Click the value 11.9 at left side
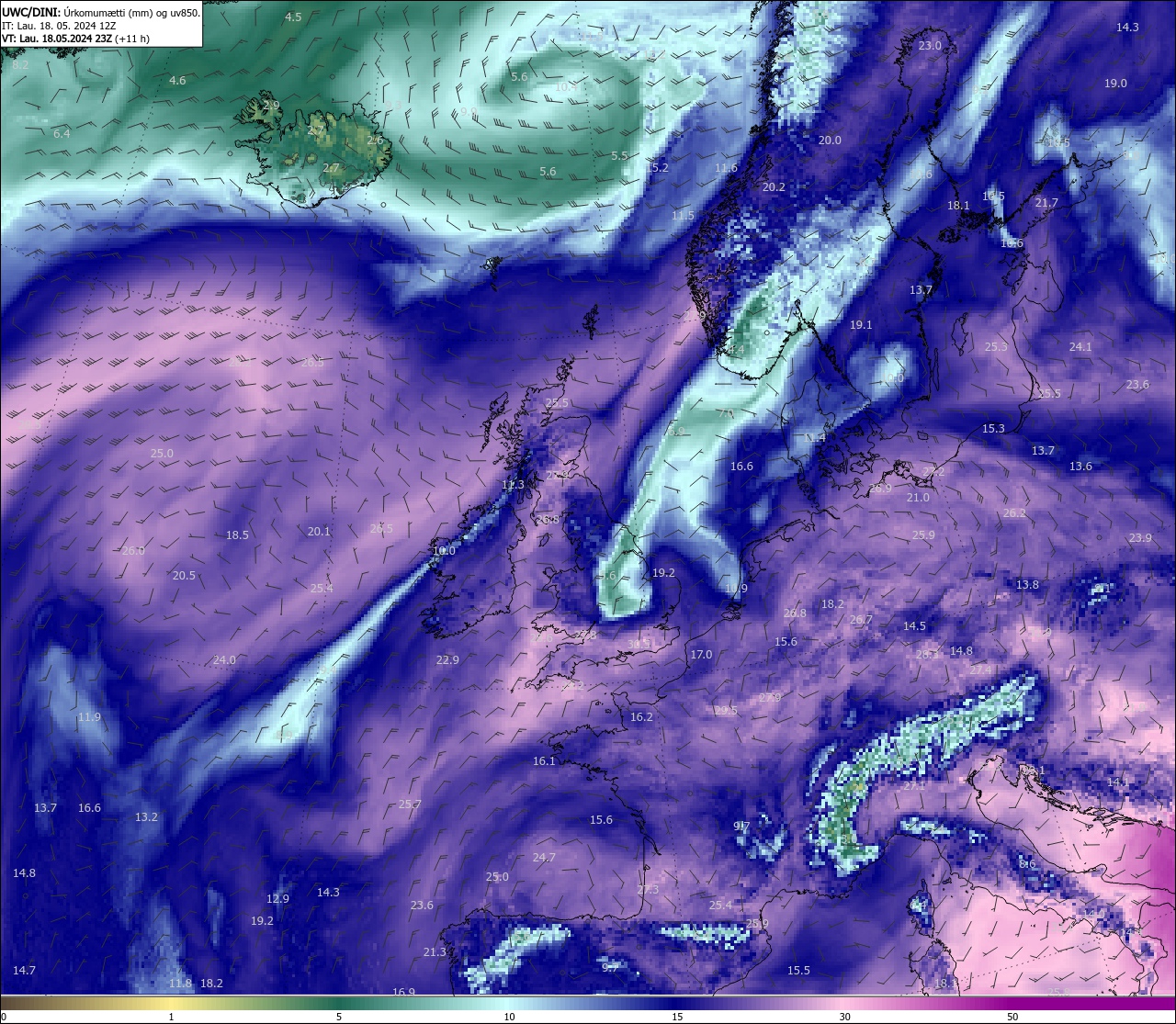Viewport: 1176px width, 1024px height. pos(89,717)
